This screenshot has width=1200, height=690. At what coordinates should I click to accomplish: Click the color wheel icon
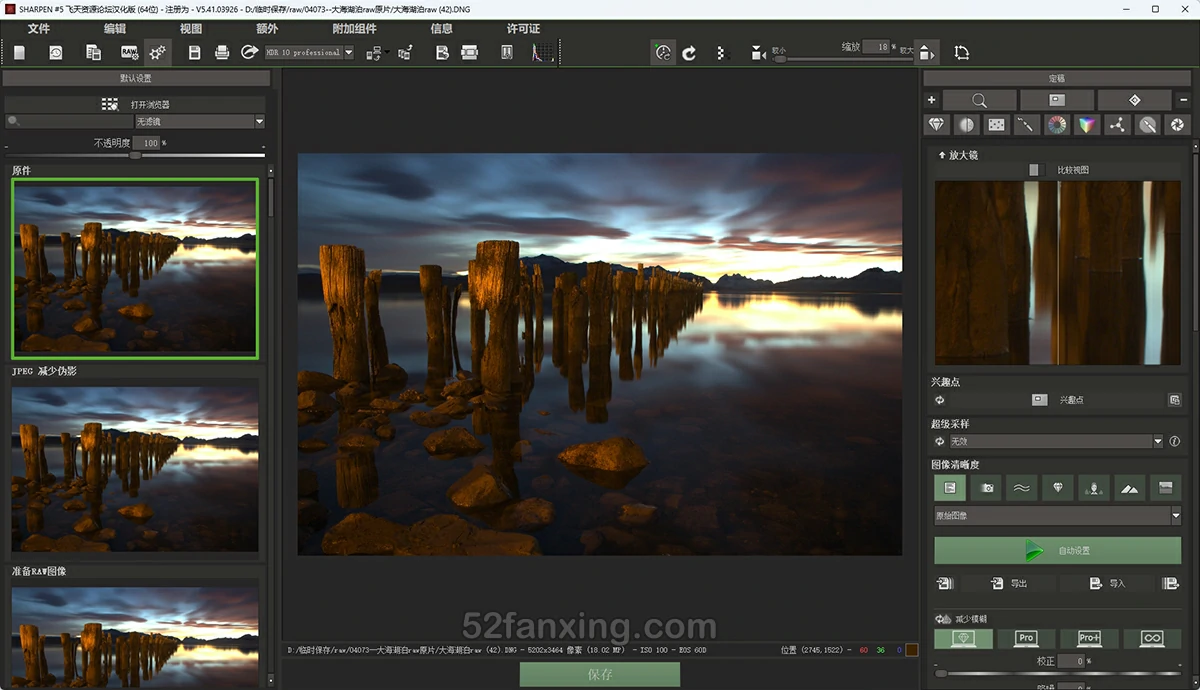pyautogui.click(x=1057, y=125)
